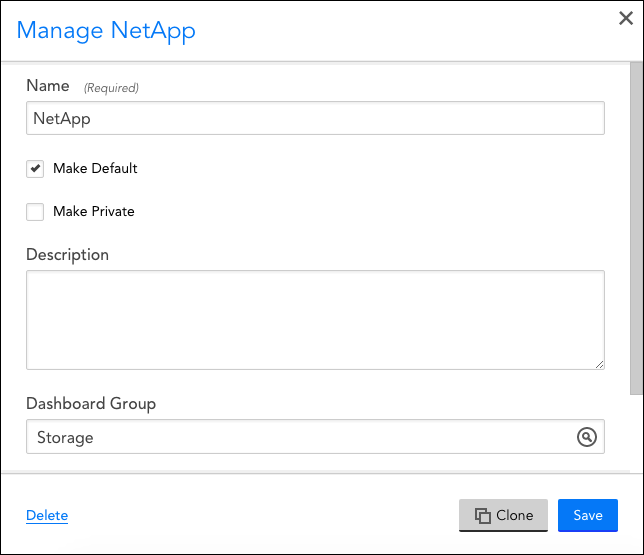Click the Dashboard Group field label
This screenshot has width=644, height=555.
click(91, 404)
